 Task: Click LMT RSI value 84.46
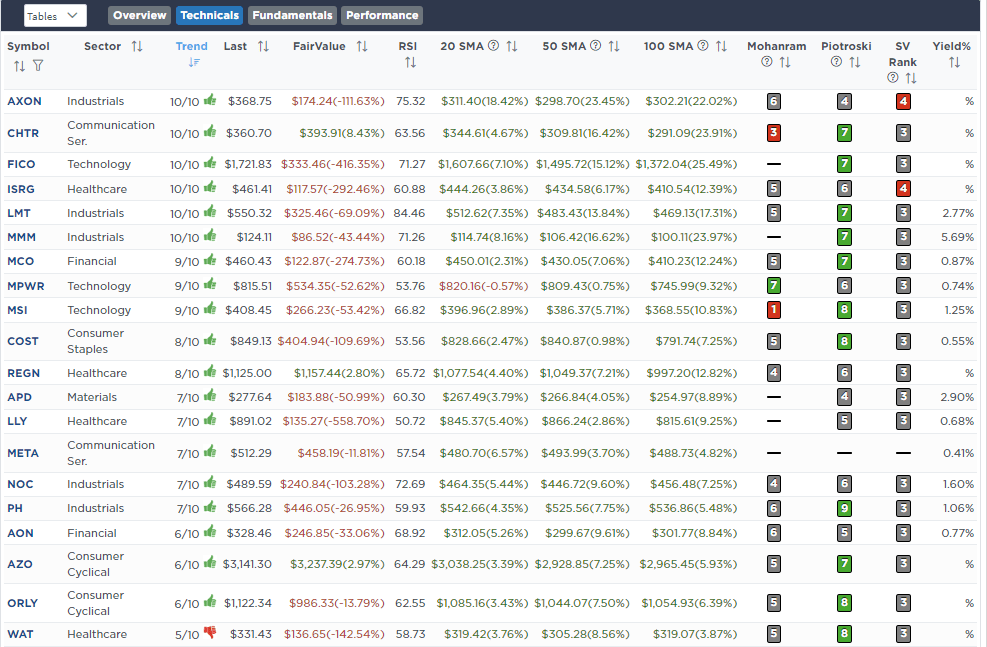pos(409,213)
